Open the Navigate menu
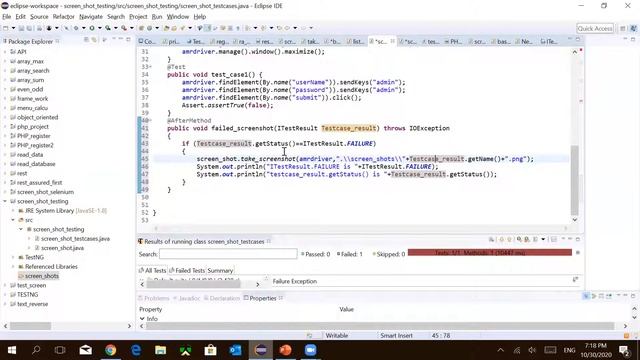The width and height of the screenshot is (640, 360). (91, 17)
